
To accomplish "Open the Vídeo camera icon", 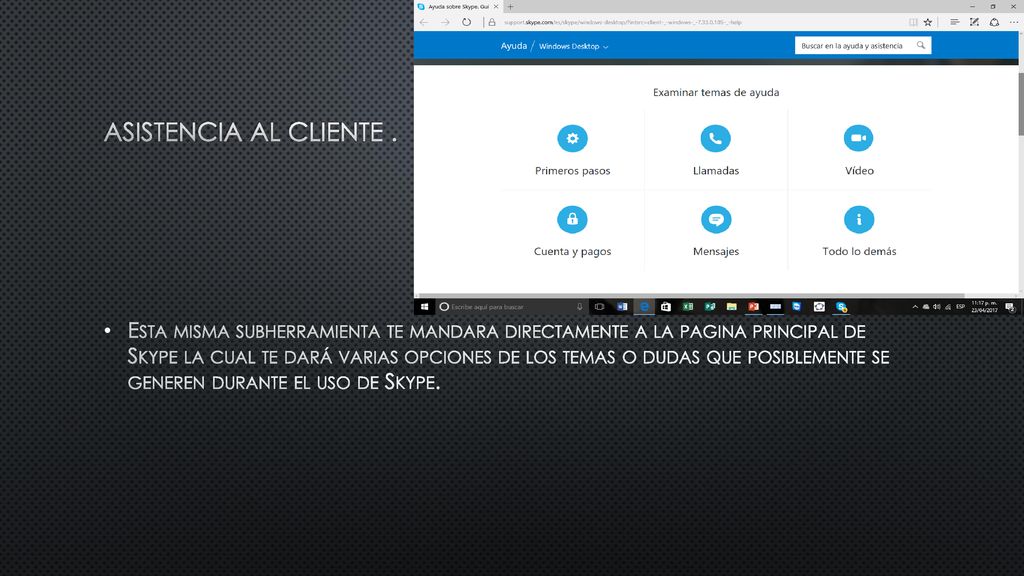I will coord(858,138).
